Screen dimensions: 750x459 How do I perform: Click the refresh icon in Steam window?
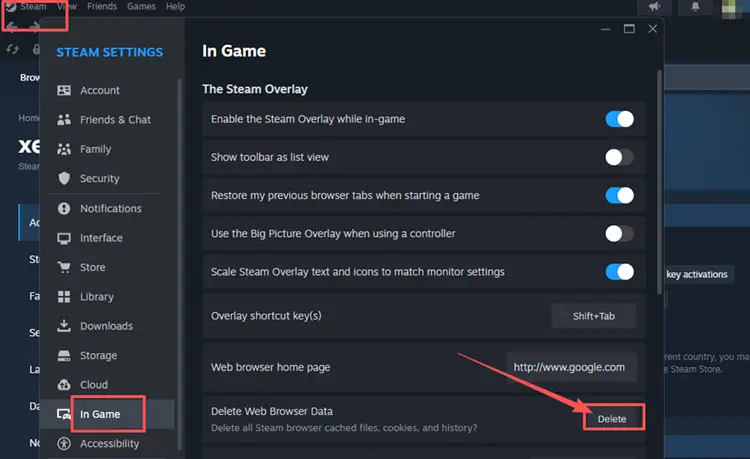coord(12,49)
